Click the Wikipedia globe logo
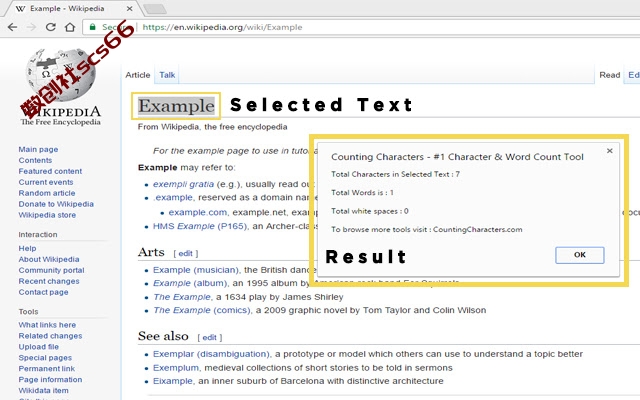Image resolution: width=640 pixels, height=400 pixels. click(x=60, y=75)
